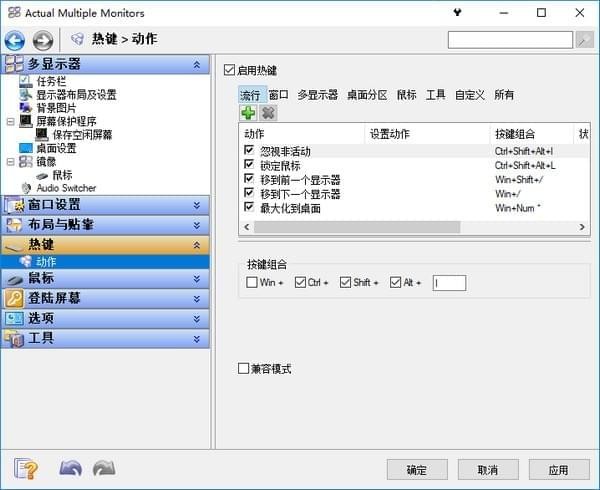Open 背景图片 settings
The image size is (600, 490).
pos(56,108)
